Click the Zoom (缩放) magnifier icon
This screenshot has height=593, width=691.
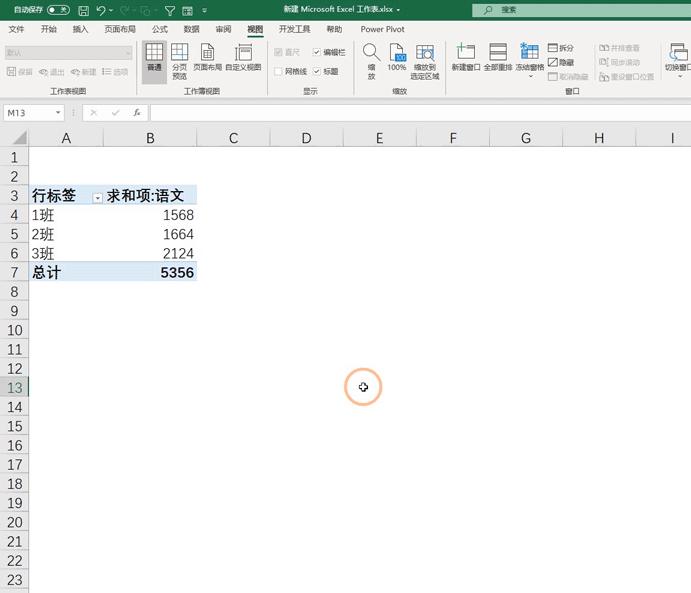tap(372, 61)
